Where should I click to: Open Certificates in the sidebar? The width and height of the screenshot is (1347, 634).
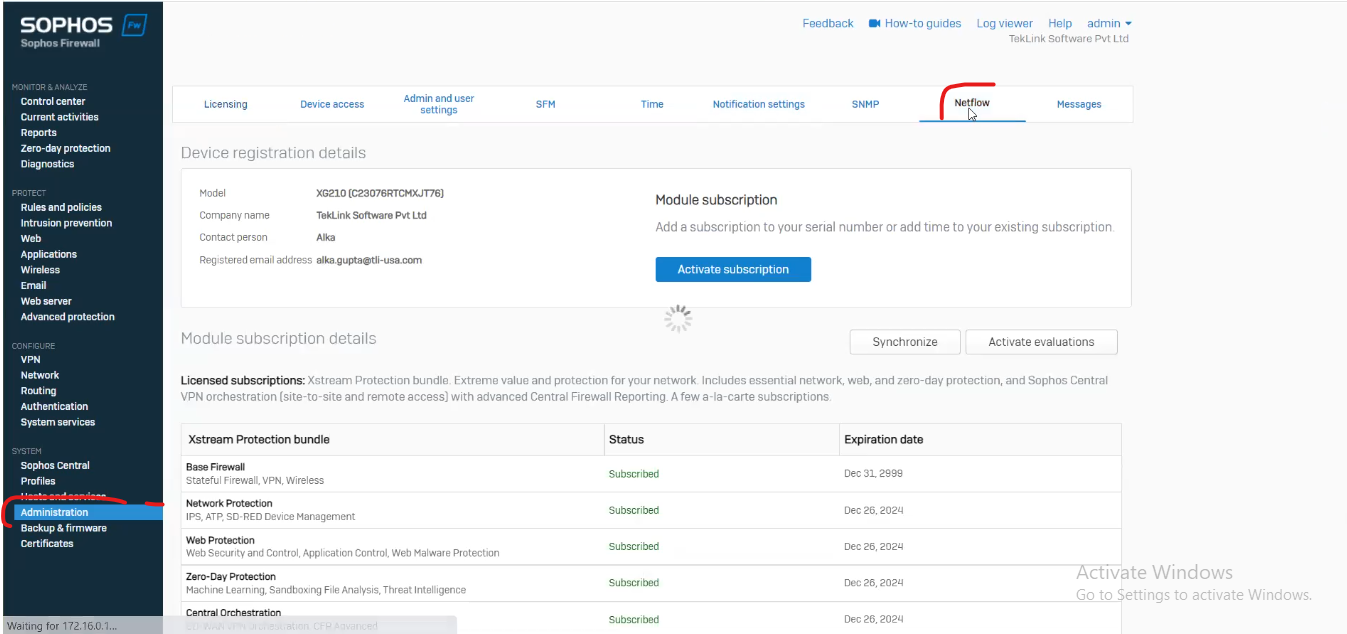pos(46,543)
